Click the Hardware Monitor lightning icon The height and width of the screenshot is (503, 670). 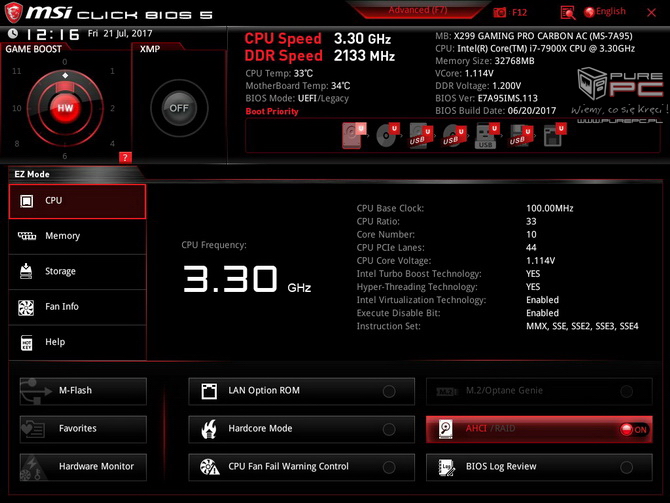click(x=32, y=468)
